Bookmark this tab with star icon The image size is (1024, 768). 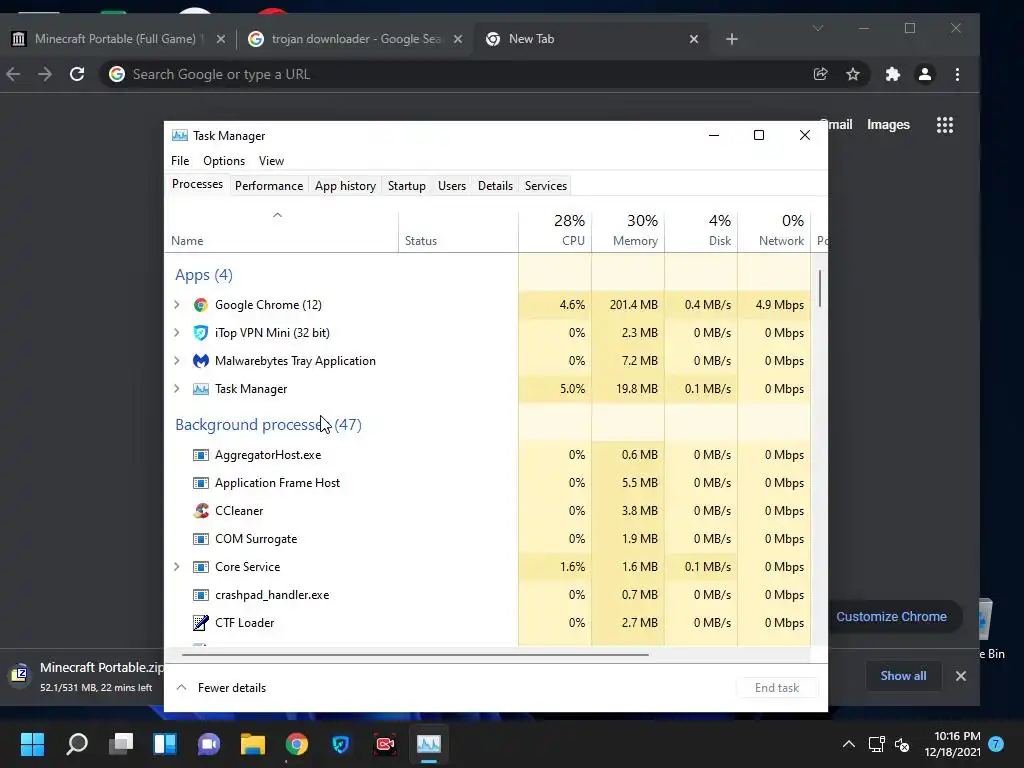pos(853,74)
